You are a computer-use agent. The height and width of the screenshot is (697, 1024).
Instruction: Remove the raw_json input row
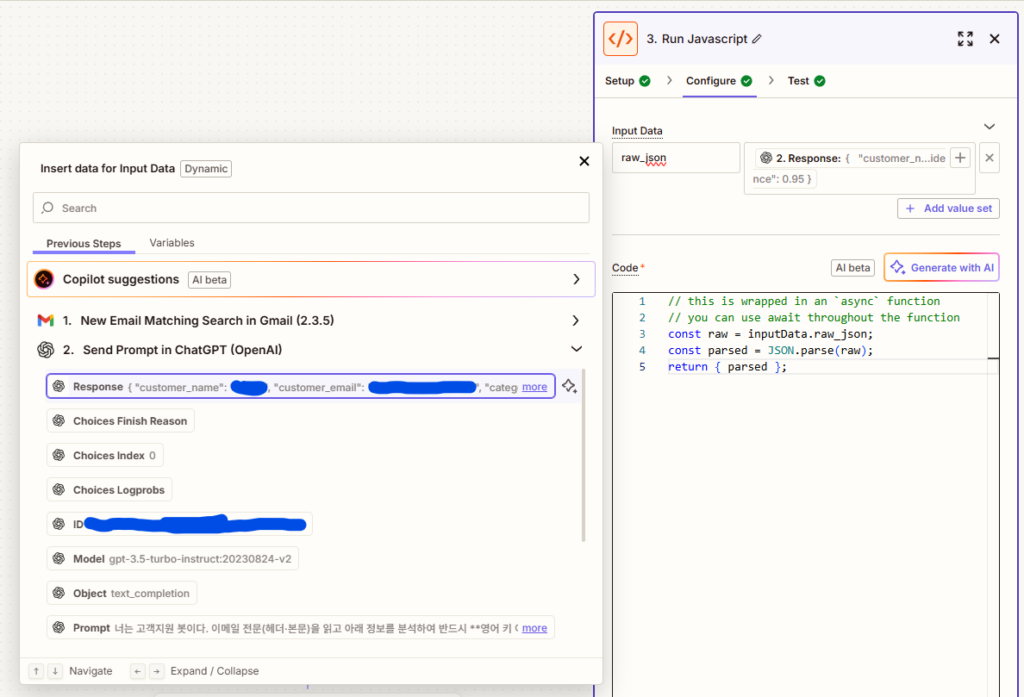989,157
